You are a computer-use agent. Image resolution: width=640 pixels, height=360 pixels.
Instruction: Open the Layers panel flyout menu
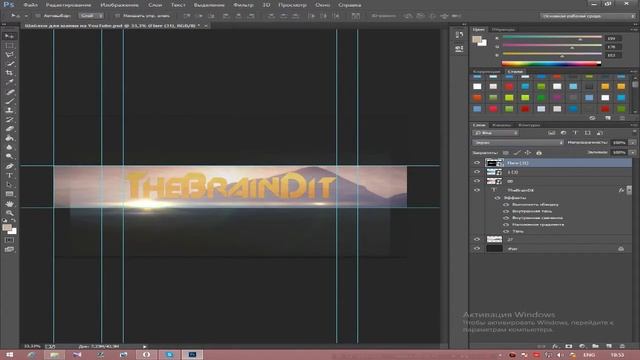634,125
